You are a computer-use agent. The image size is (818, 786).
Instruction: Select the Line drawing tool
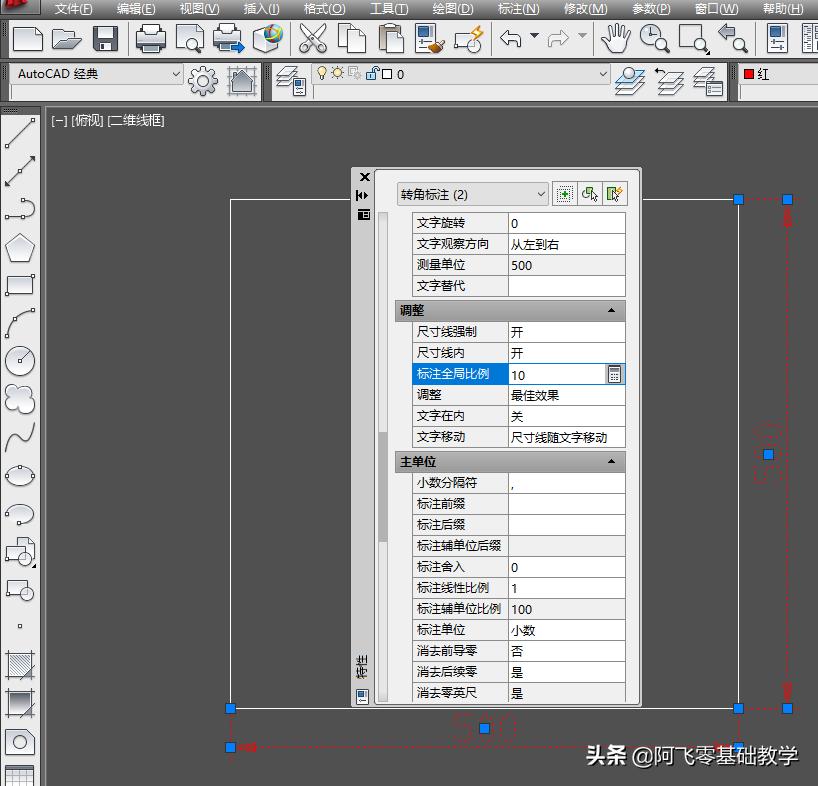(x=20, y=133)
